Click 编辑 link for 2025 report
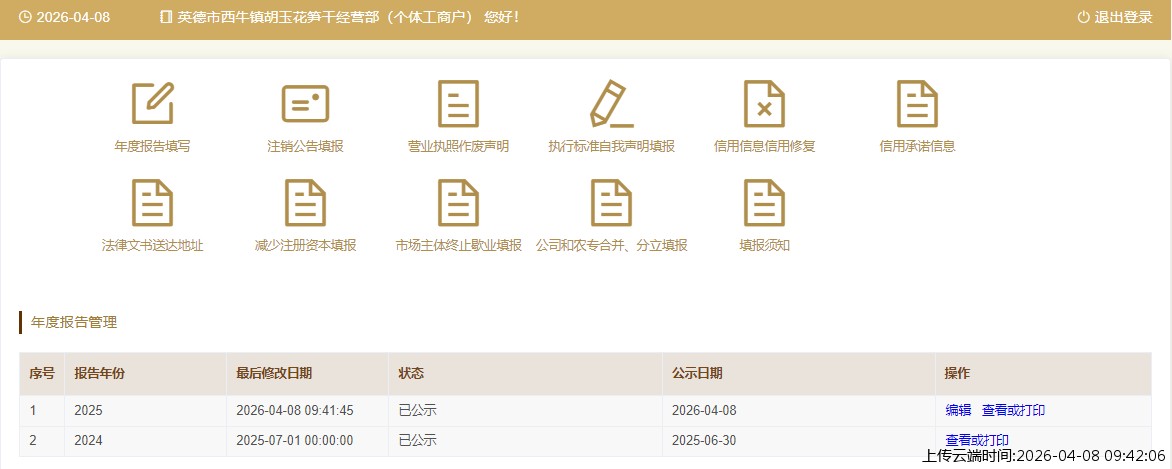 coord(958,410)
